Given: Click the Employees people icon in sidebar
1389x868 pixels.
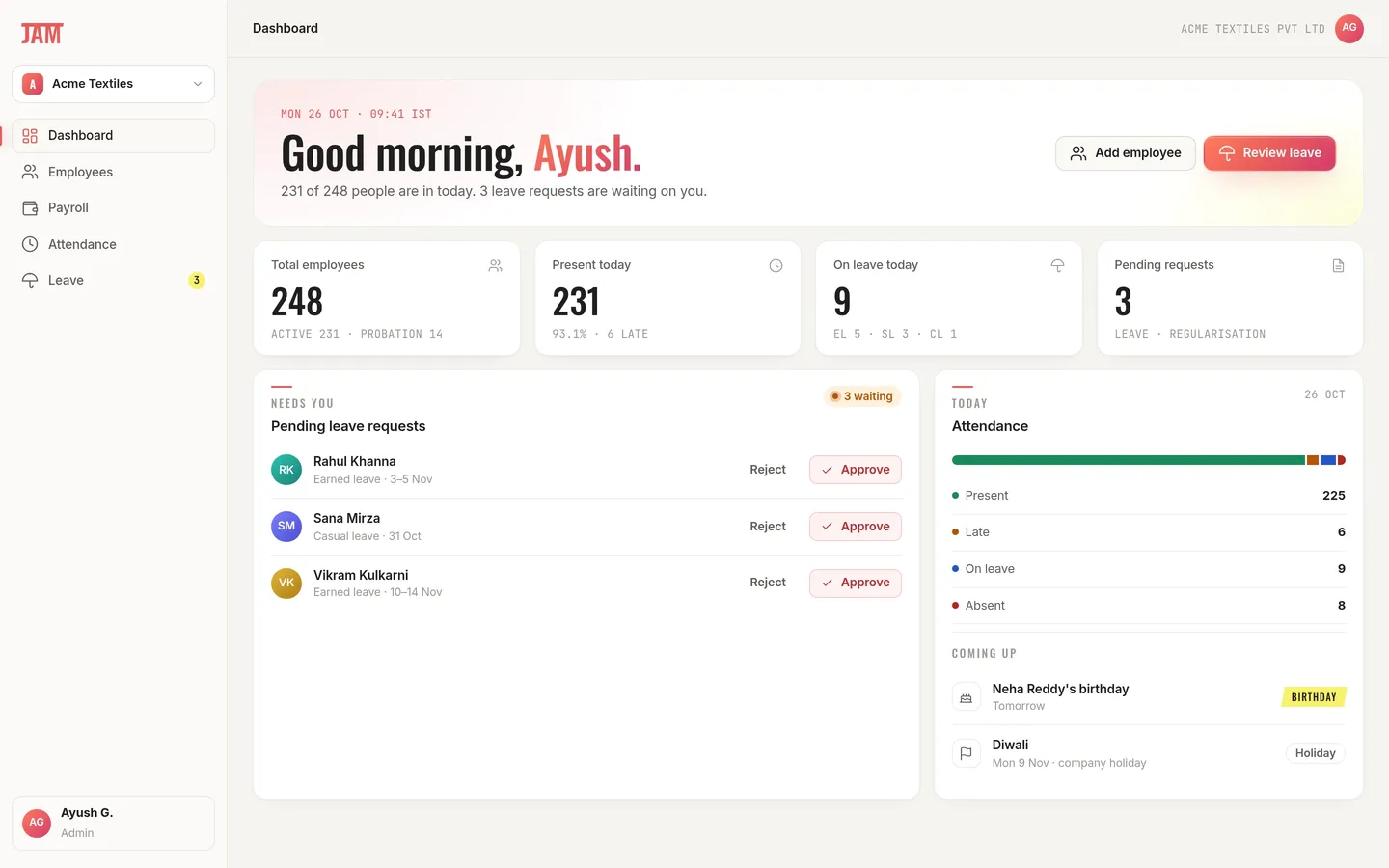Looking at the screenshot, I should [30, 172].
